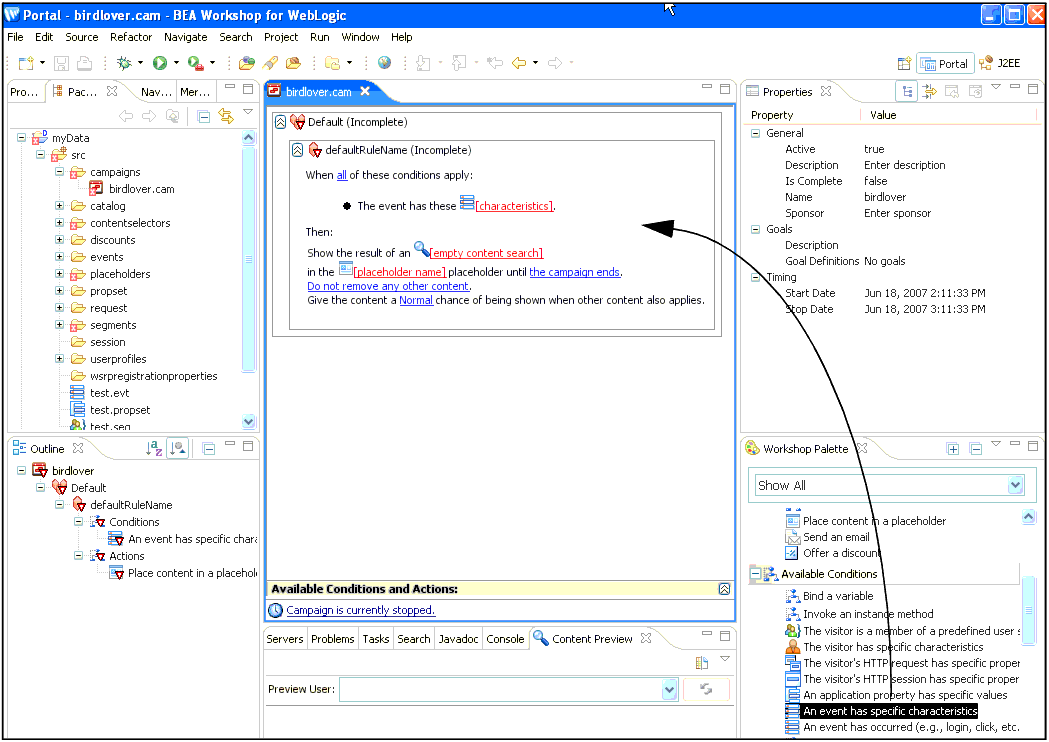The height and width of the screenshot is (742, 1049).
Task: Collapse the General property group
Action: click(x=755, y=133)
